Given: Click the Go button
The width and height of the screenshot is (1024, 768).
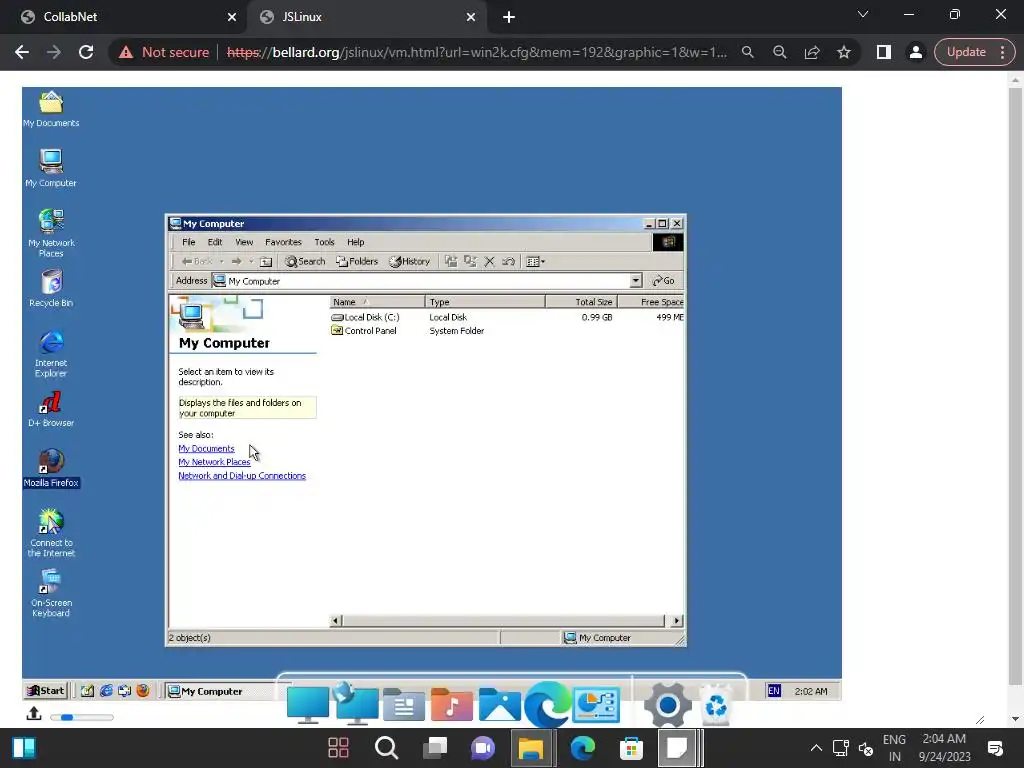Looking at the screenshot, I should coord(664,280).
